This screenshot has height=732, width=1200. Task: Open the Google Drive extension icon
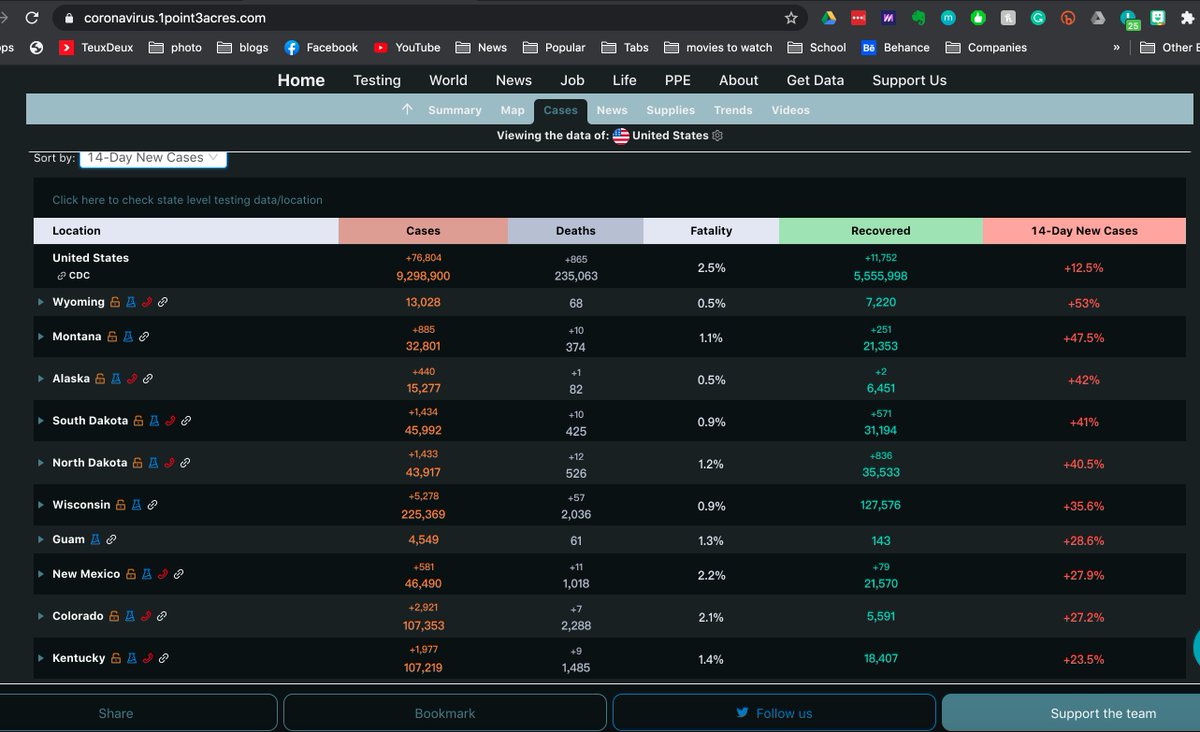click(x=828, y=18)
